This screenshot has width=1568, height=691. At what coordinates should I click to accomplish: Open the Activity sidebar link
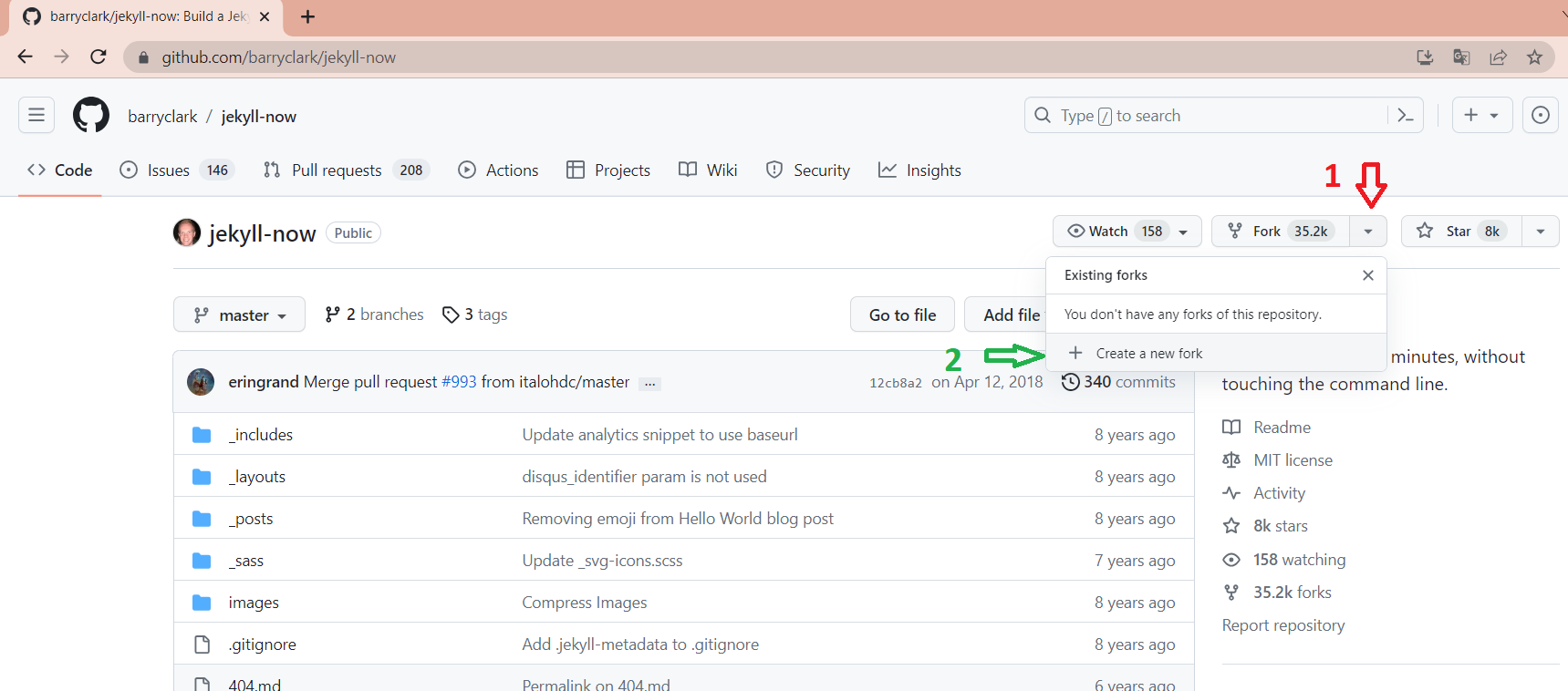click(1263, 493)
